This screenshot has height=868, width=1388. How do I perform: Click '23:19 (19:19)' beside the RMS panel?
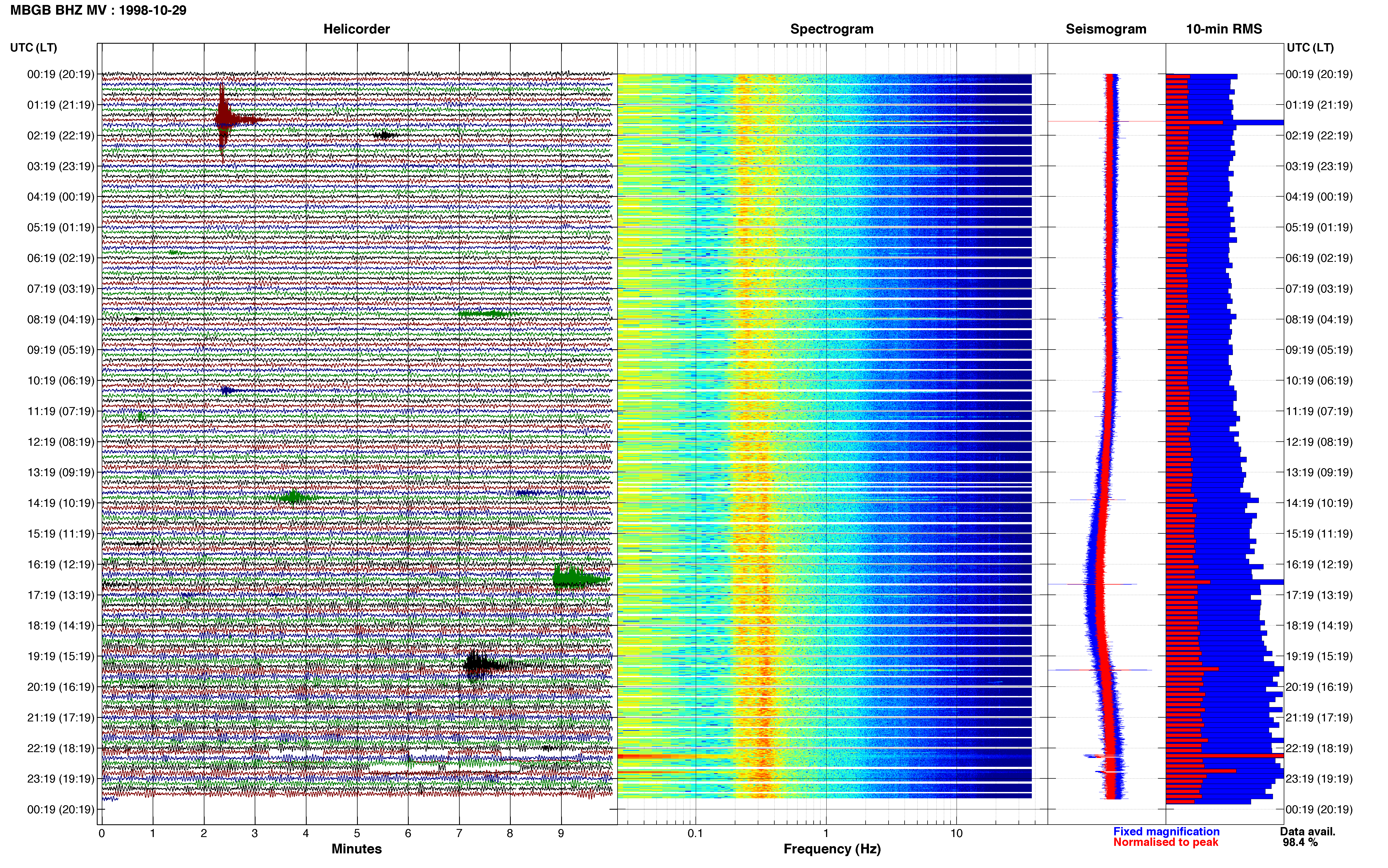tap(1319, 778)
